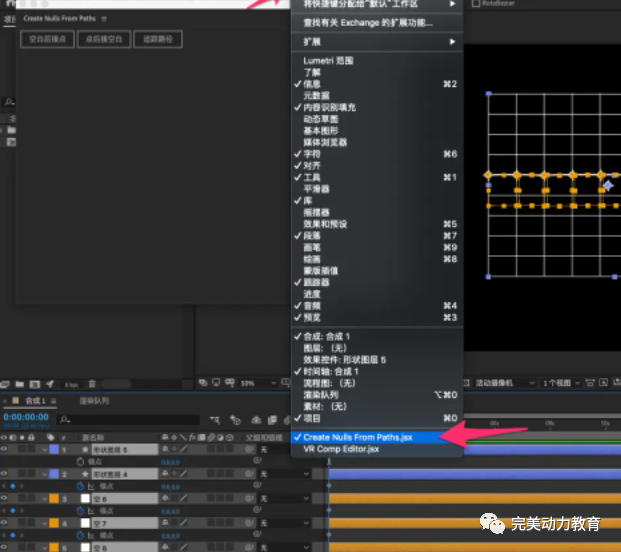Screen dimensions: 621x552
Task: Choose Create Nulls From Paths.jsx menu item
Action: coord(377,437)
